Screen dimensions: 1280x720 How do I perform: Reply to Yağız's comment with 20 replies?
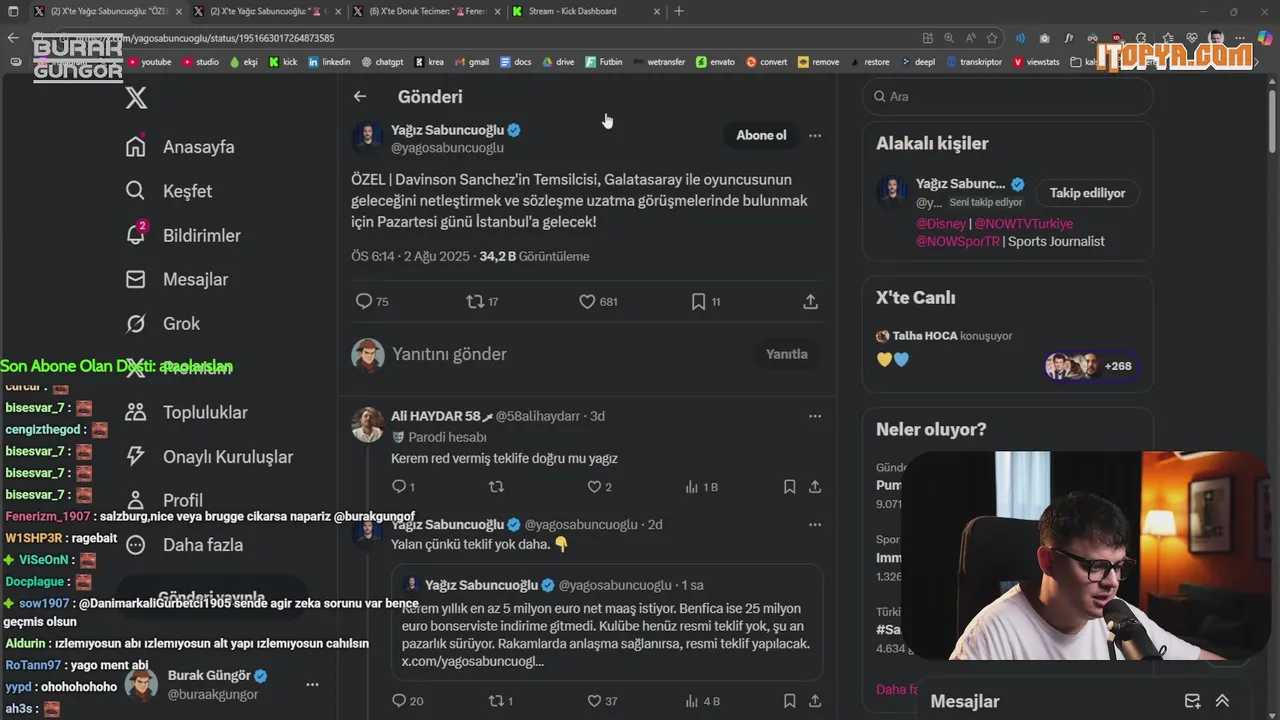407,701
